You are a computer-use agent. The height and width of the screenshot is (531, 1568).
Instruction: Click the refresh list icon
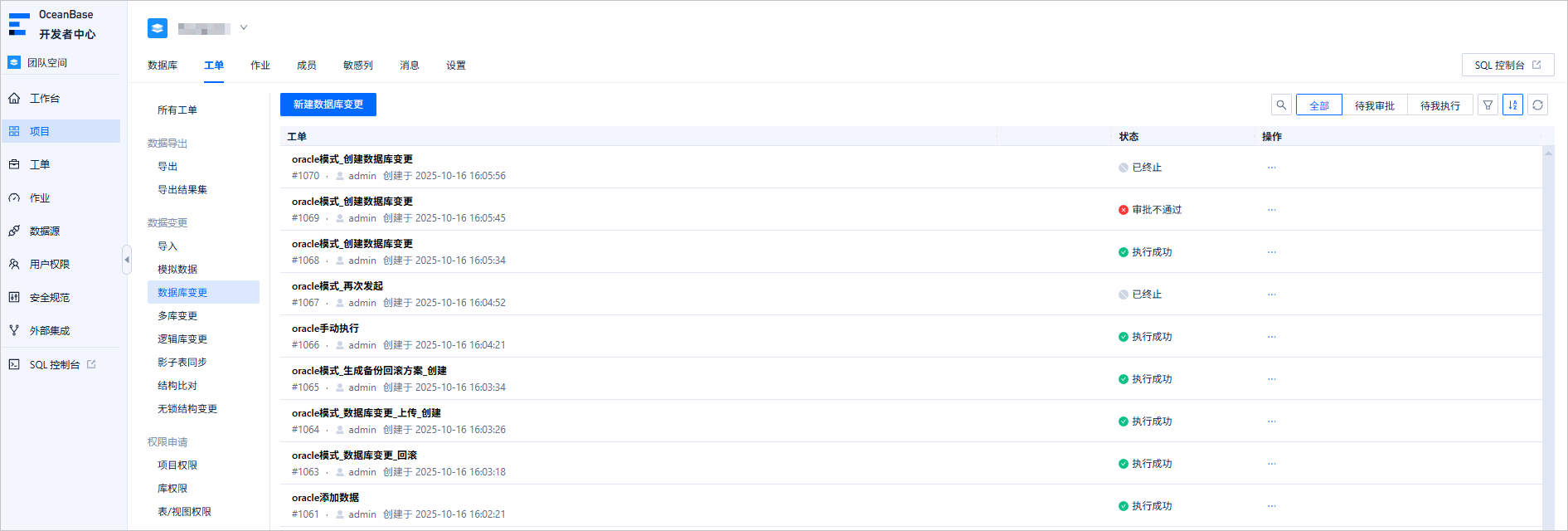(x=1538, y=105)
